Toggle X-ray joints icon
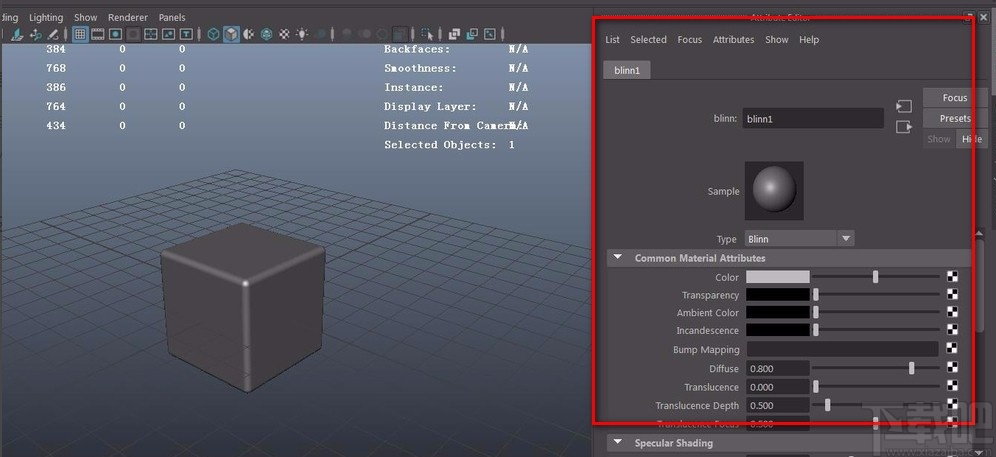Image resolution: width=996 pixels, height=457 pixels. point(490,34)
